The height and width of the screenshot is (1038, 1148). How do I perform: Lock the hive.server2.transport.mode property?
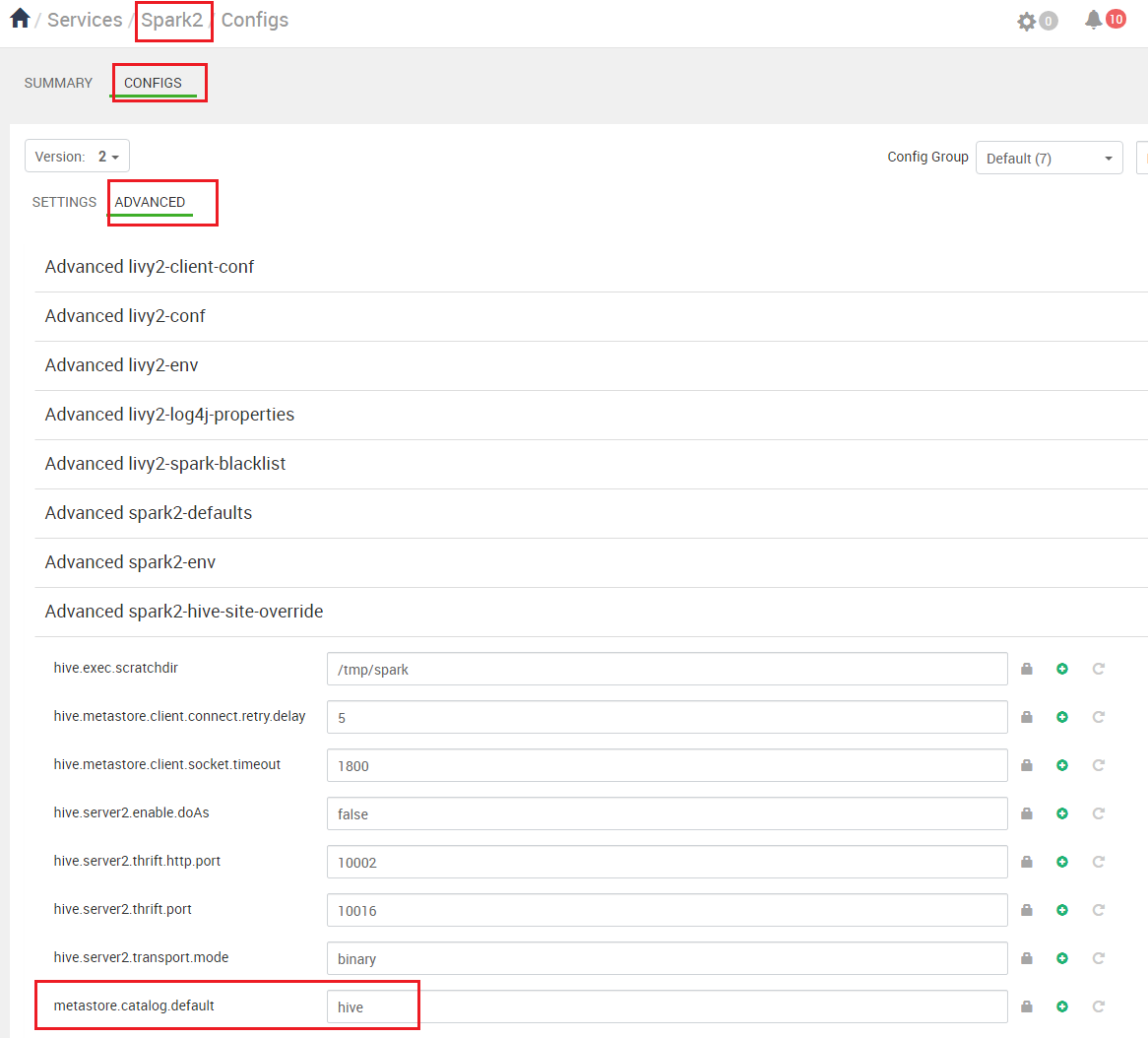pos(1027,959)
